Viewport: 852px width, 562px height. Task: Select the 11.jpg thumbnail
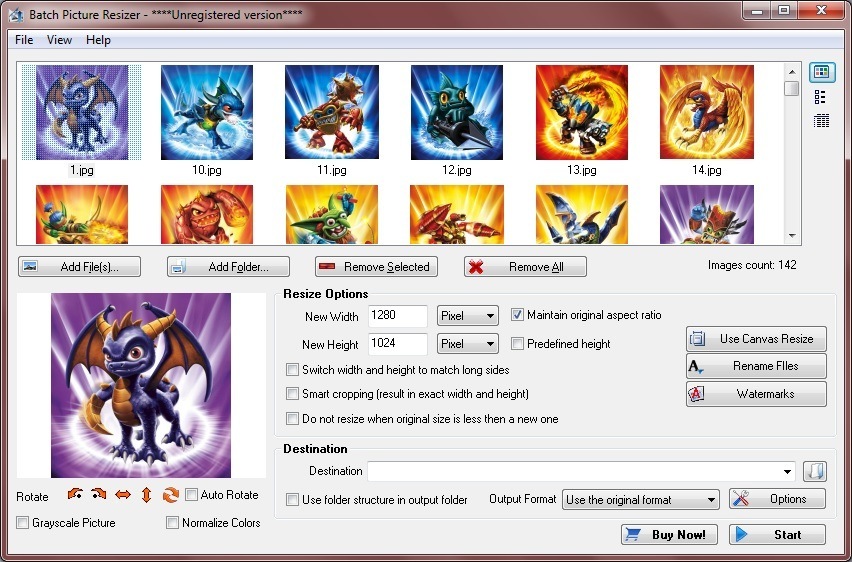point(331,113)
